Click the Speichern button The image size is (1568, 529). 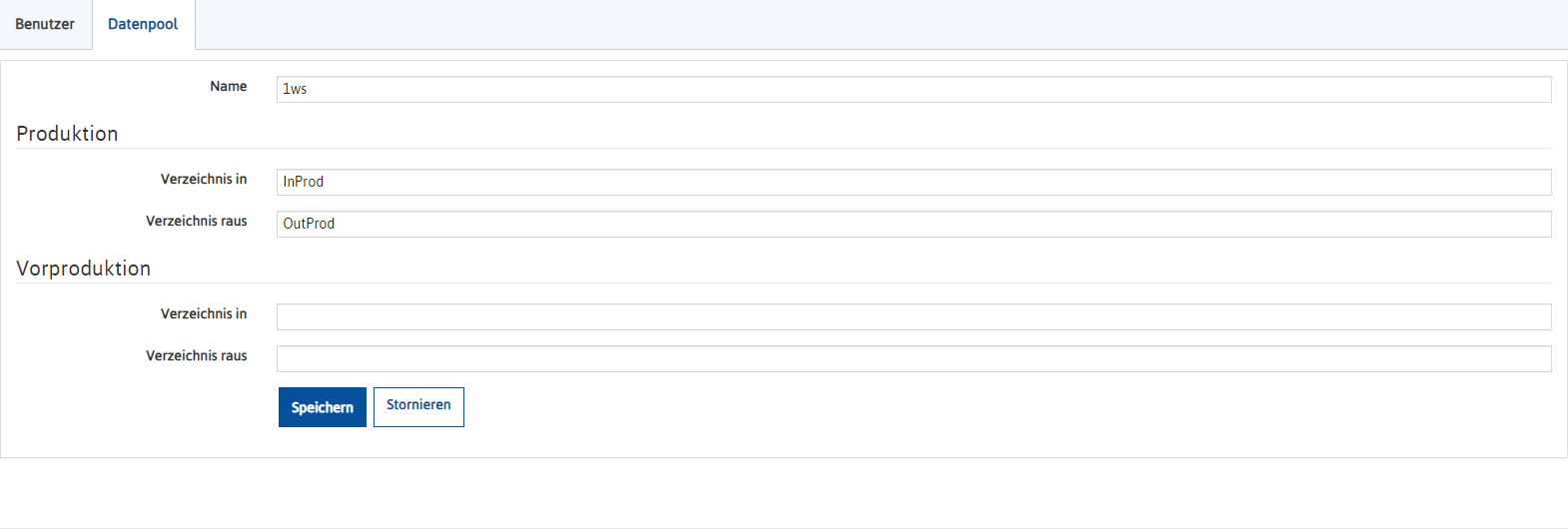[x=323, y=407]
